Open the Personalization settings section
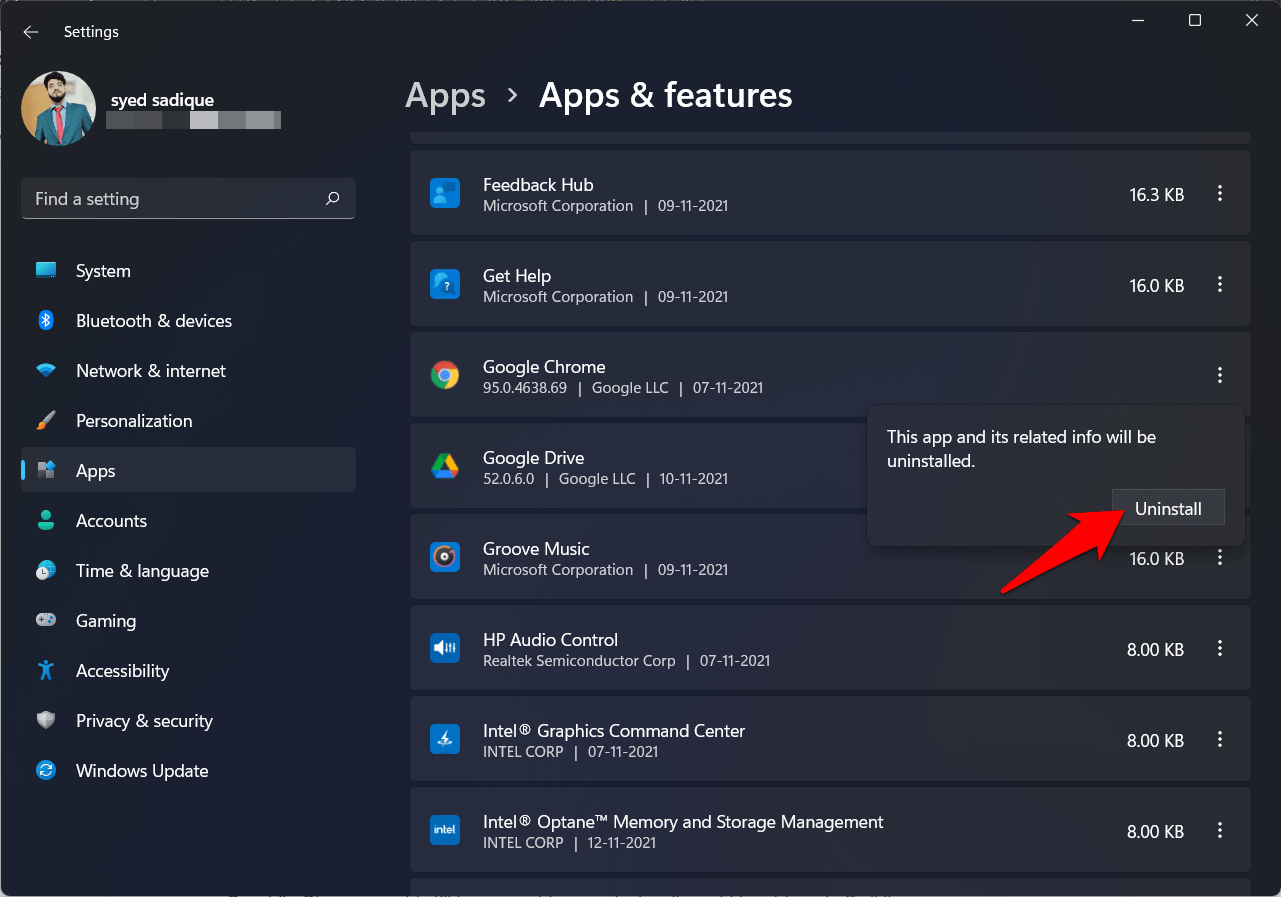1281x897 pixels. point(134,421)
